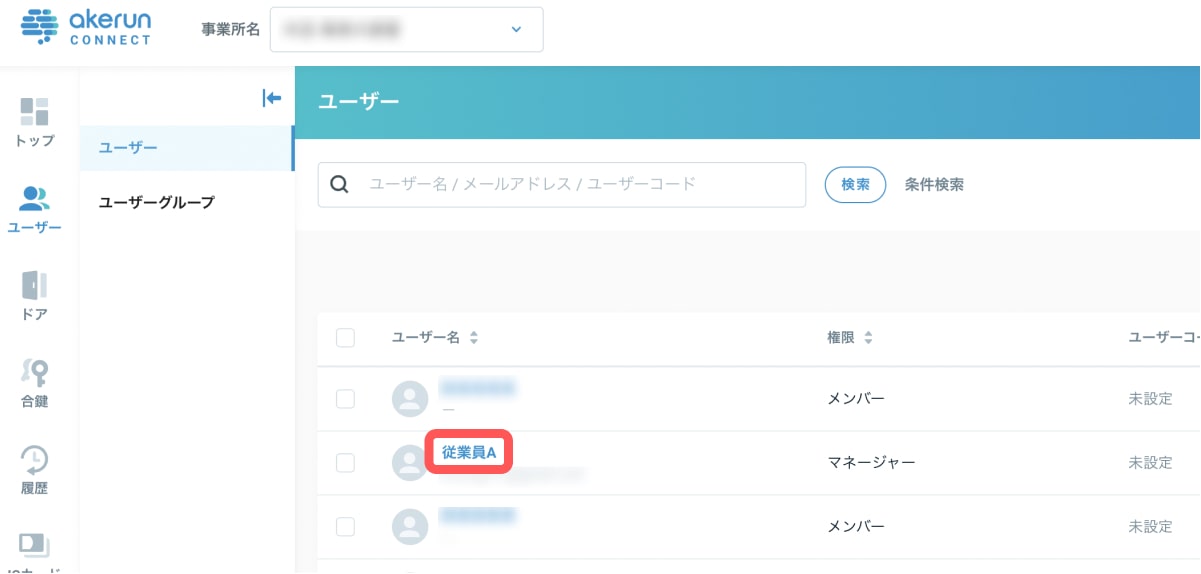The image size is (1201, 574).
Task: Click the 検索 button
Action: click(855, 185)
